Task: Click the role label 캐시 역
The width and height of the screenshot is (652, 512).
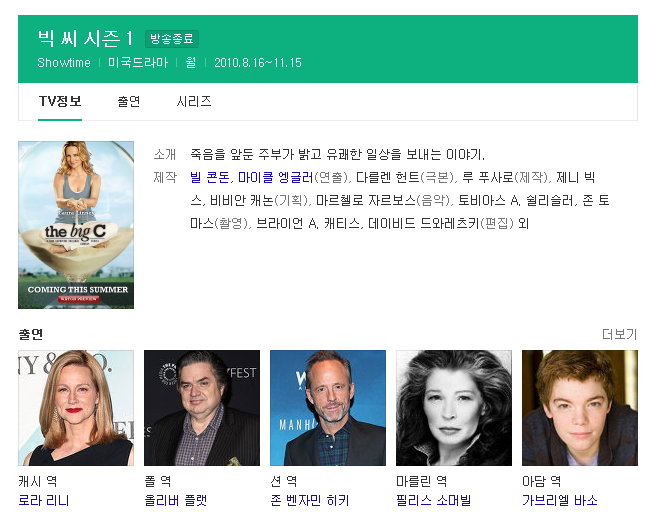Action: (38, 481)
